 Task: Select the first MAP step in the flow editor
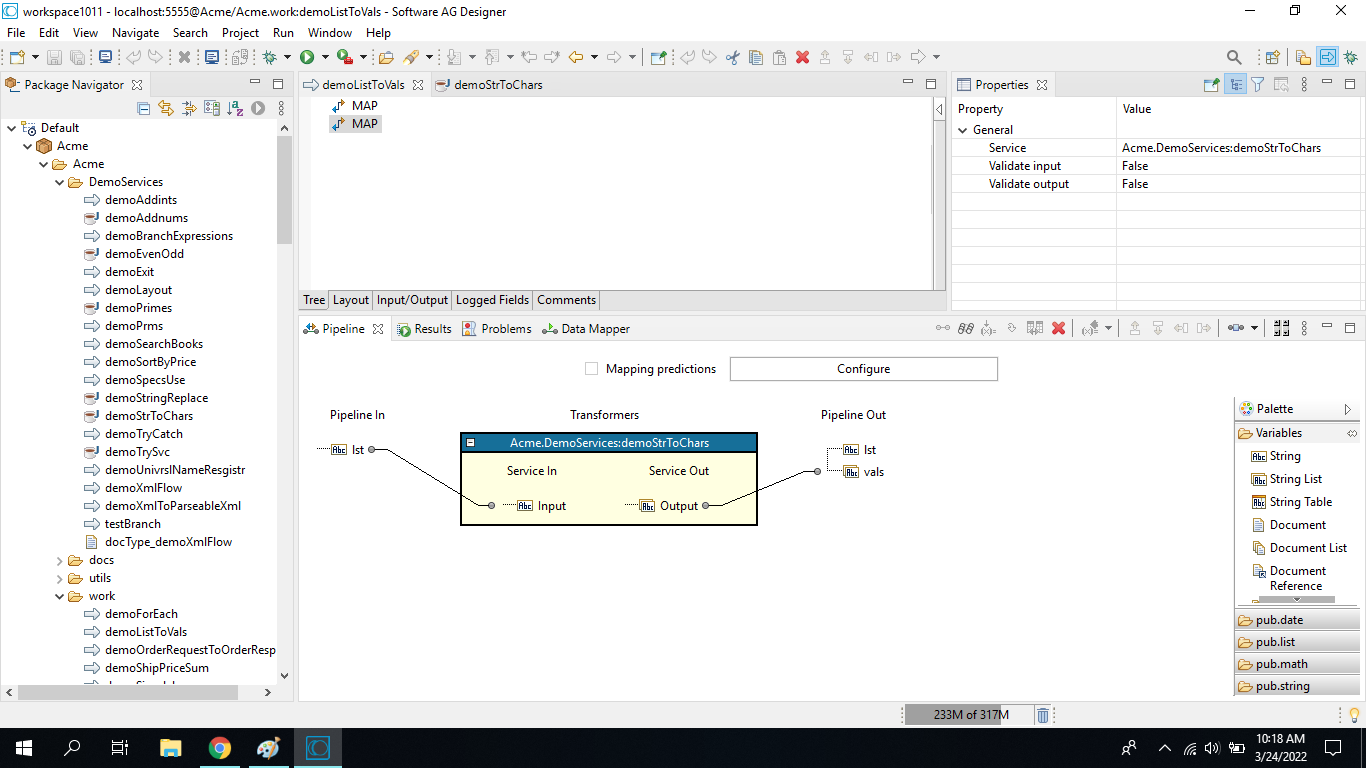click(355, 106)
